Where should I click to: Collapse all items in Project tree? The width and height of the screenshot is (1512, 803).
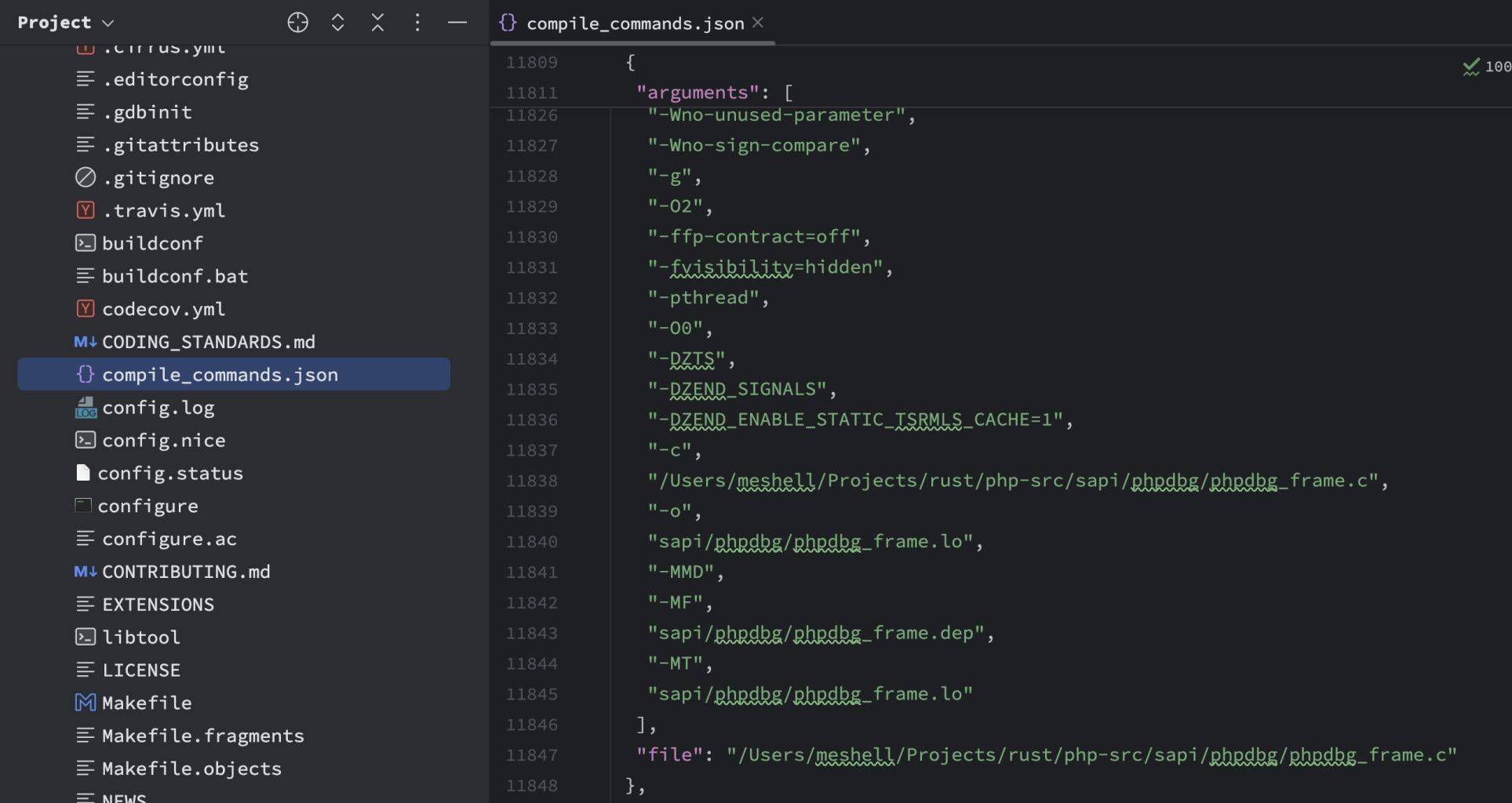(377, 23)
